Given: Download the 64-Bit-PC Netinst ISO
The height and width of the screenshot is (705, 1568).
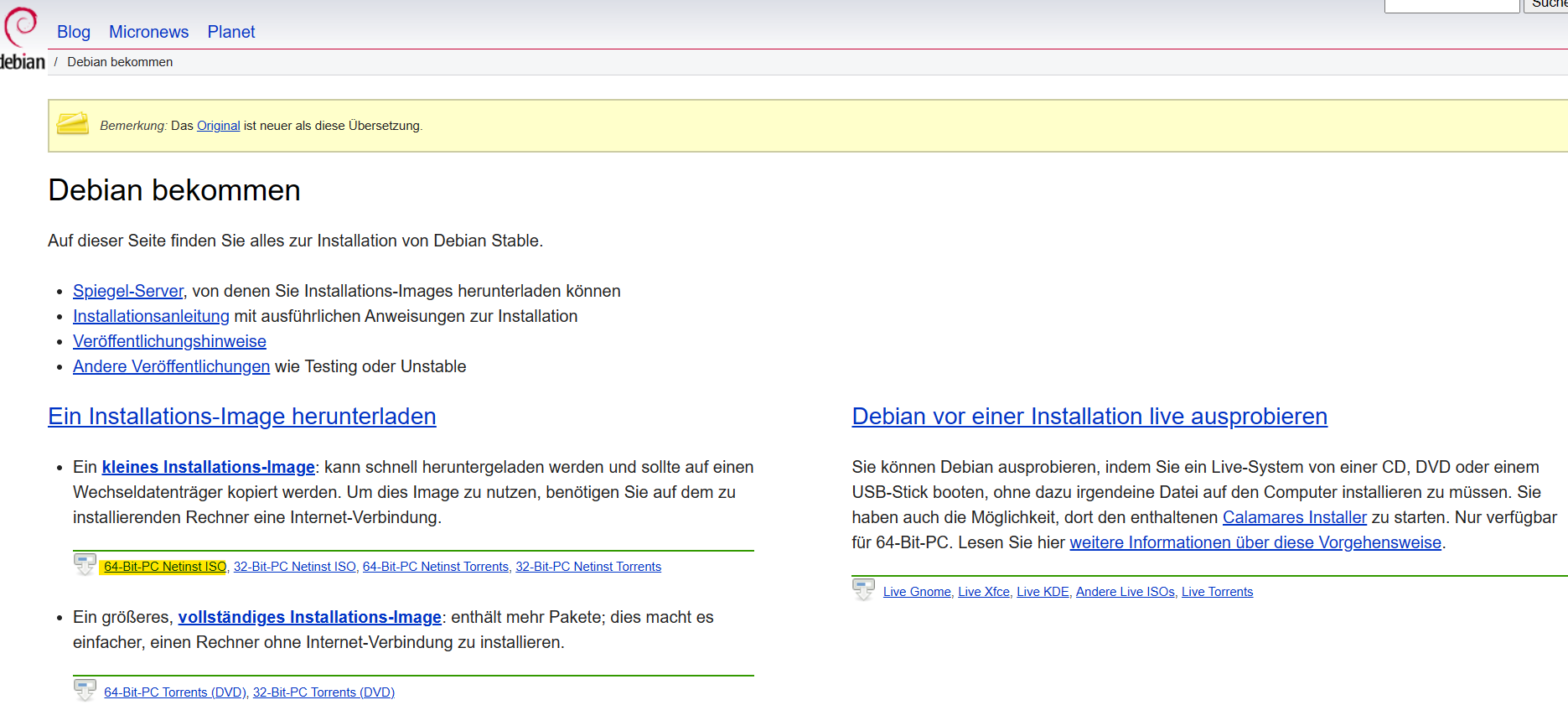Looking at the screenshot, I should pyautogui.click(x=165, y=567).
